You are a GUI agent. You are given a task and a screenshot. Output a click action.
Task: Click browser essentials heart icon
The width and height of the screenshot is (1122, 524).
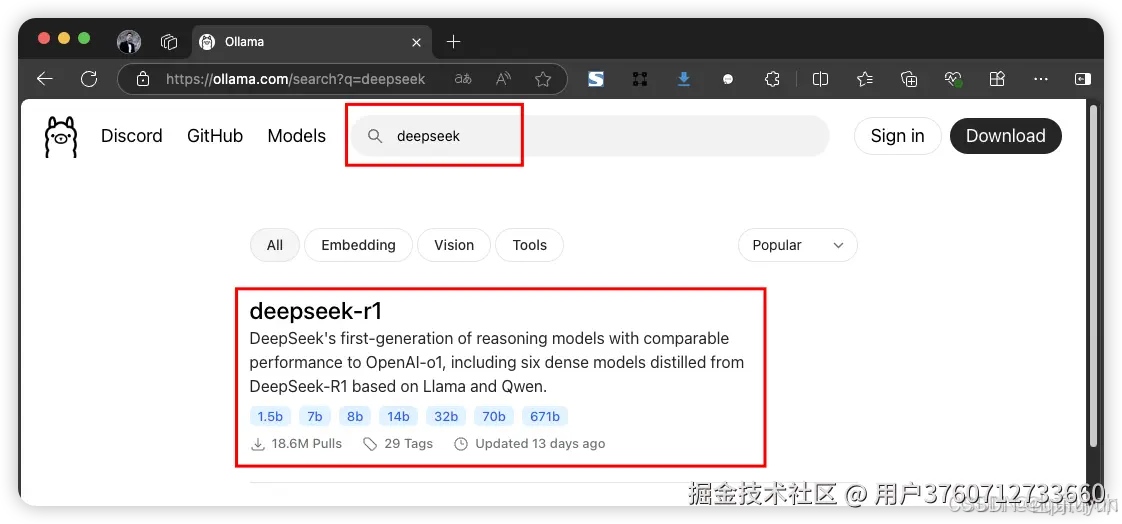click(x=953, y=79)
